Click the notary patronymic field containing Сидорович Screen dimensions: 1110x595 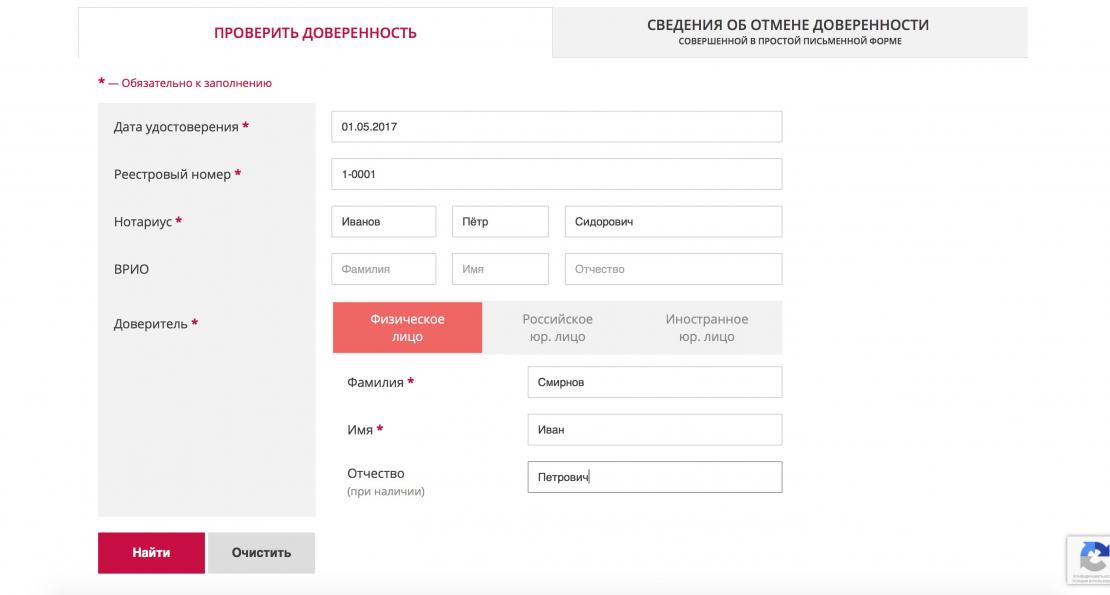coord(673,221)
